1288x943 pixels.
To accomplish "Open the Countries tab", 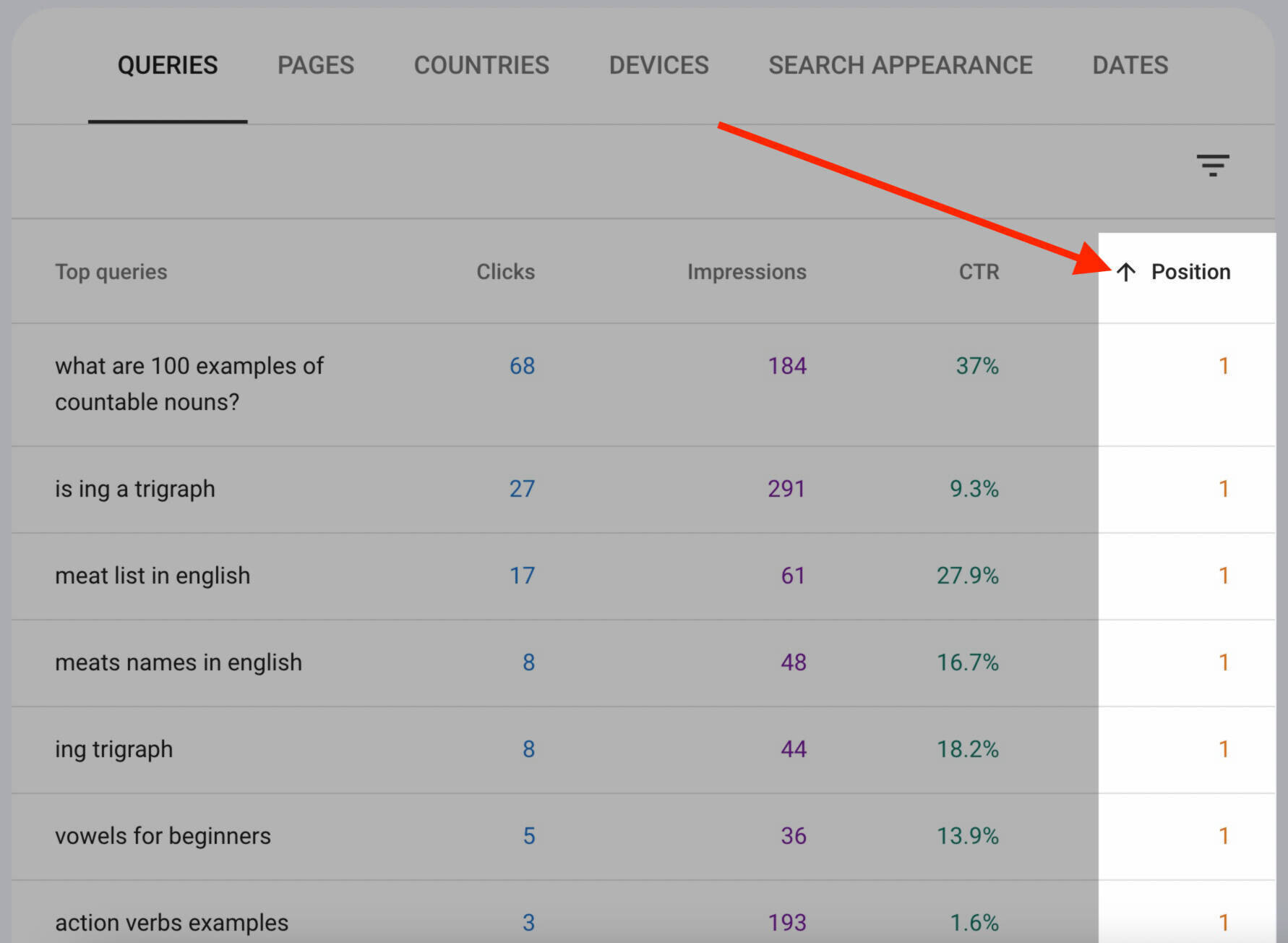I will [x=481, y=65].
